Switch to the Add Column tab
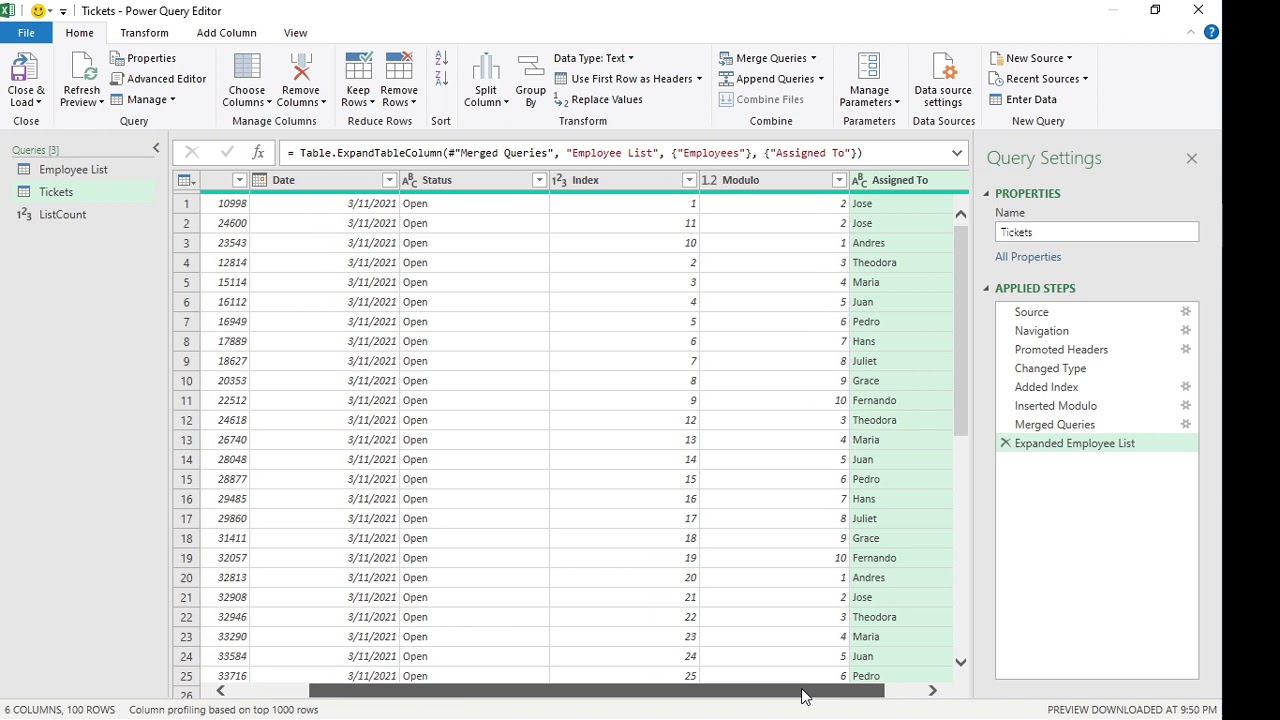Image resolution: width=1280 pixels, height=720 pixels. click(226, 33)
